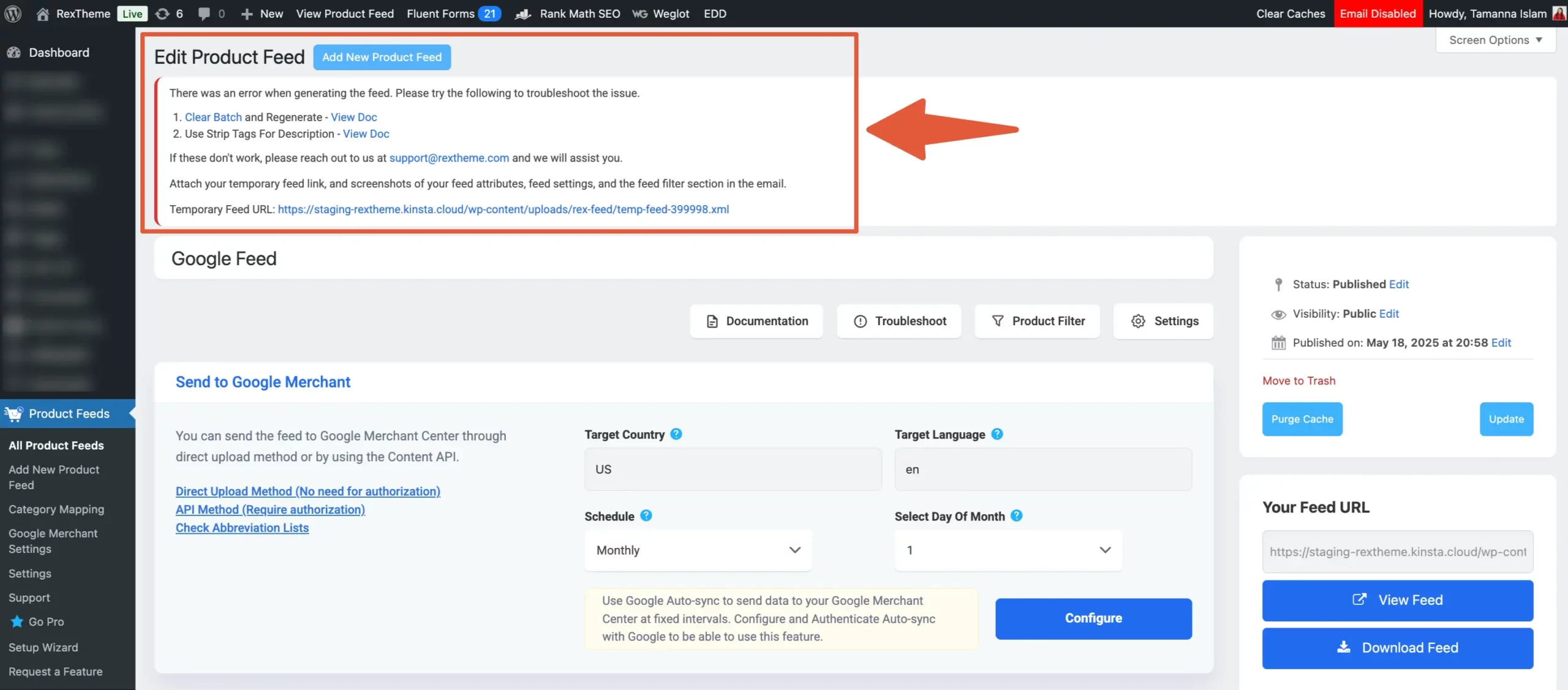Click the Weglot WG icon
The image size is (1568, 690).
pos(640,13)
